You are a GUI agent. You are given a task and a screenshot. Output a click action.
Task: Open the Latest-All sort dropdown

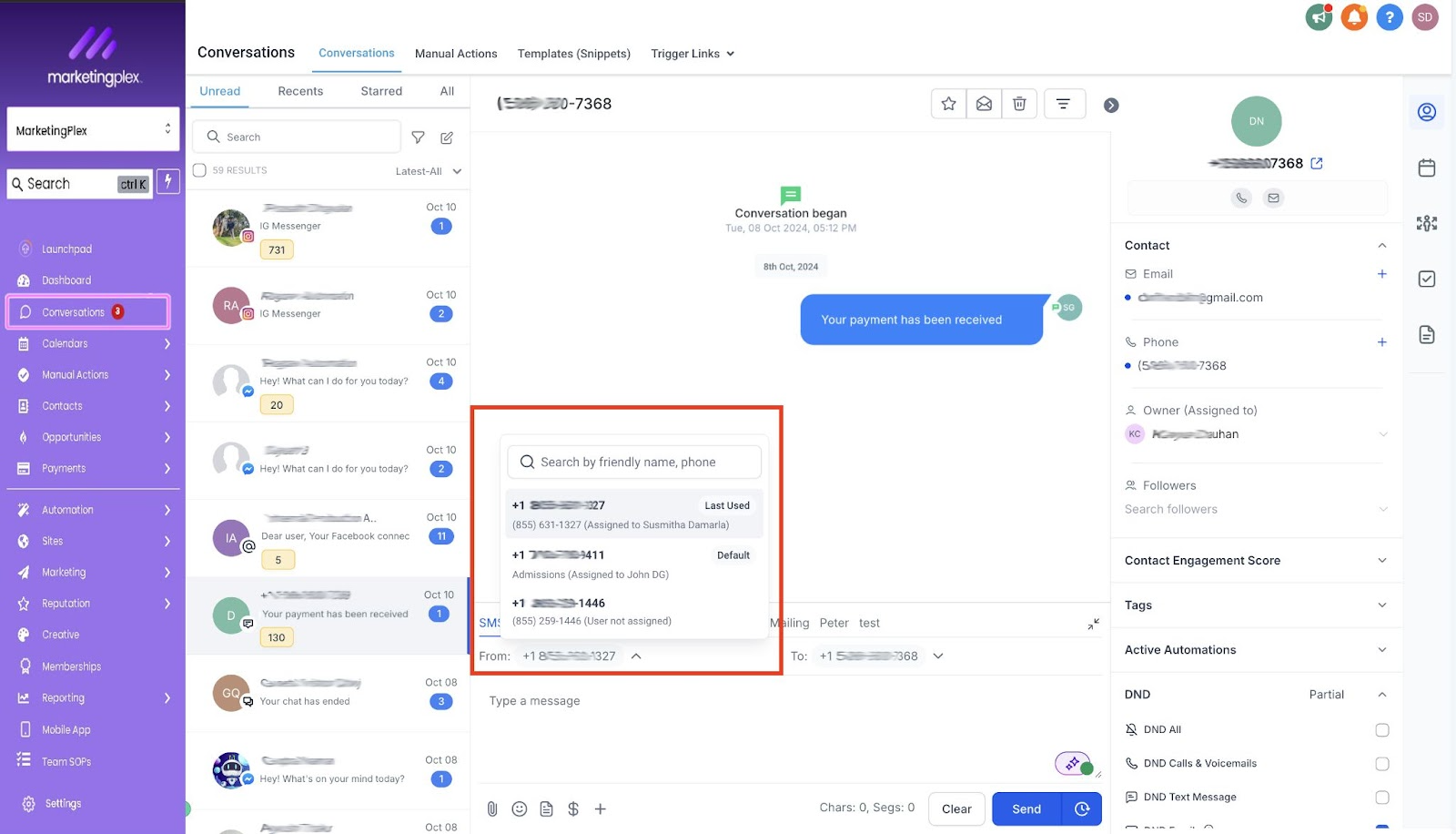(428, 171)
